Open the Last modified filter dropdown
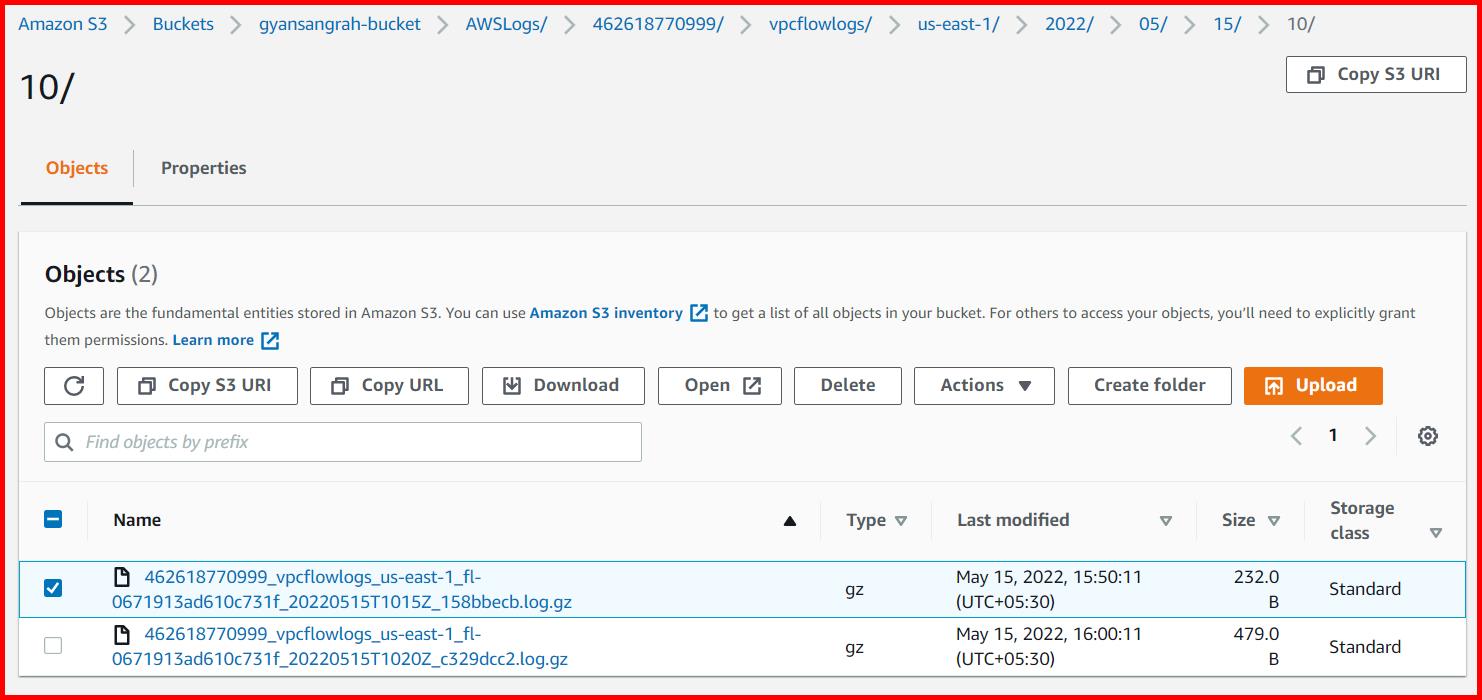 pos(1166,520)
